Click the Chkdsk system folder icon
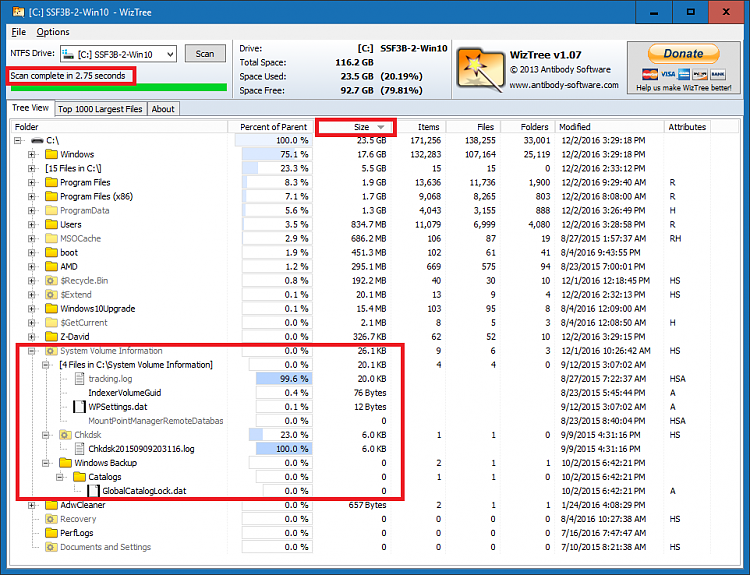 click(x=65, y=435)
